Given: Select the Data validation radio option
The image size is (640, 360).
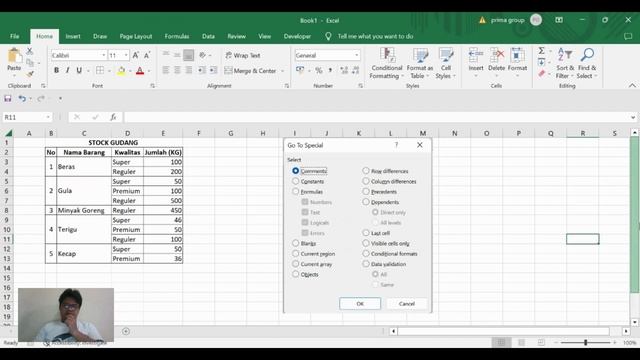Looking at the screenshot, I should pos(366,264).
